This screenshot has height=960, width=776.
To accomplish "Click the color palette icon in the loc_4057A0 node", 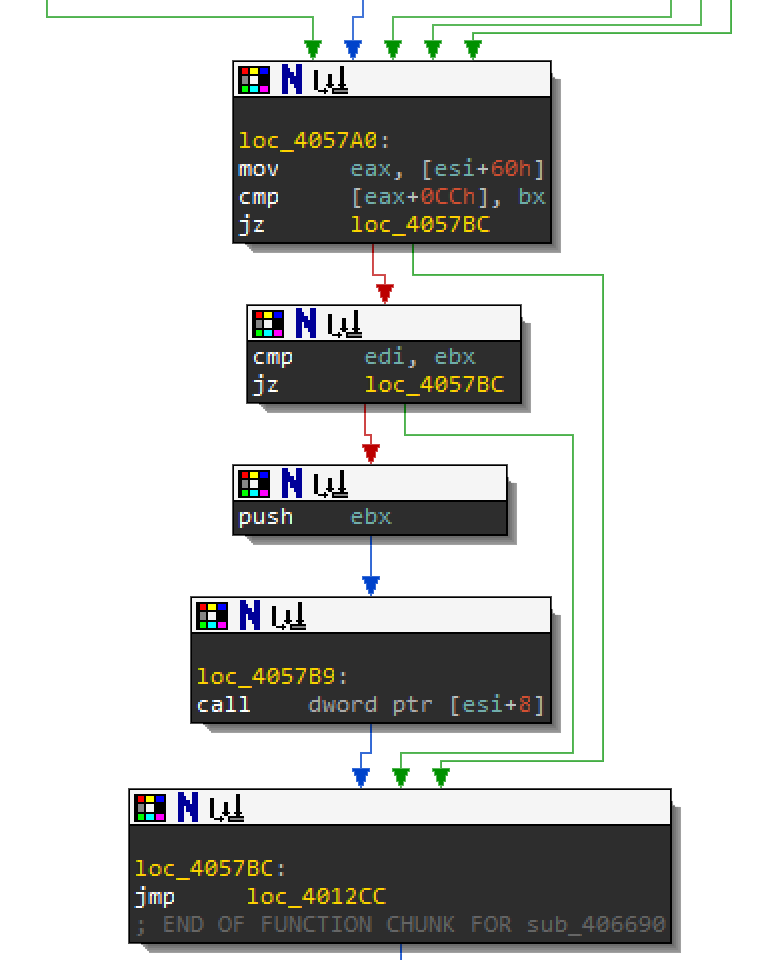I will (x=254, y=80).
